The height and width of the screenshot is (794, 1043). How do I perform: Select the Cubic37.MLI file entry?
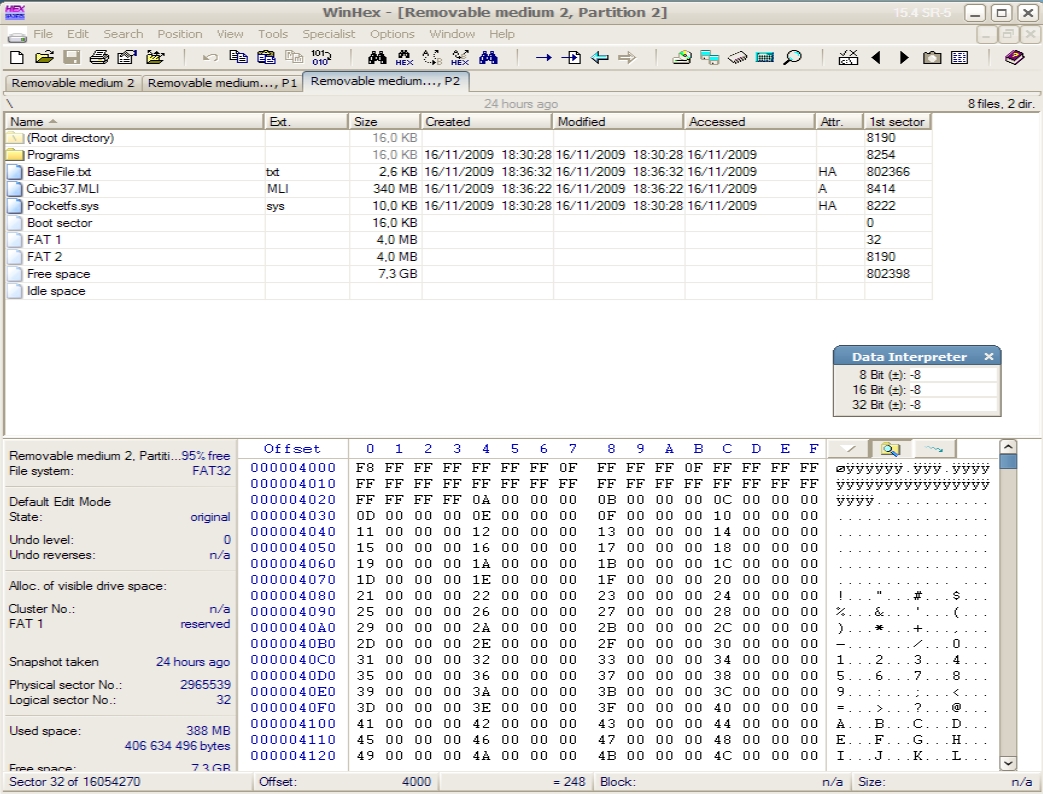coord(62,189)
